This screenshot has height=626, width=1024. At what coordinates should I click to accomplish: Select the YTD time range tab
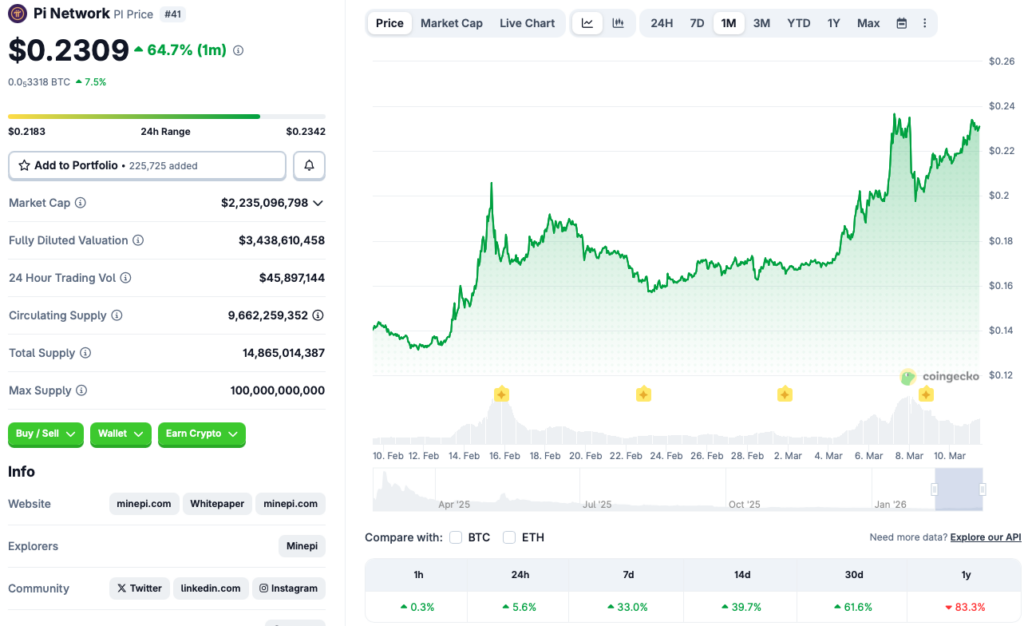(798, 22)
